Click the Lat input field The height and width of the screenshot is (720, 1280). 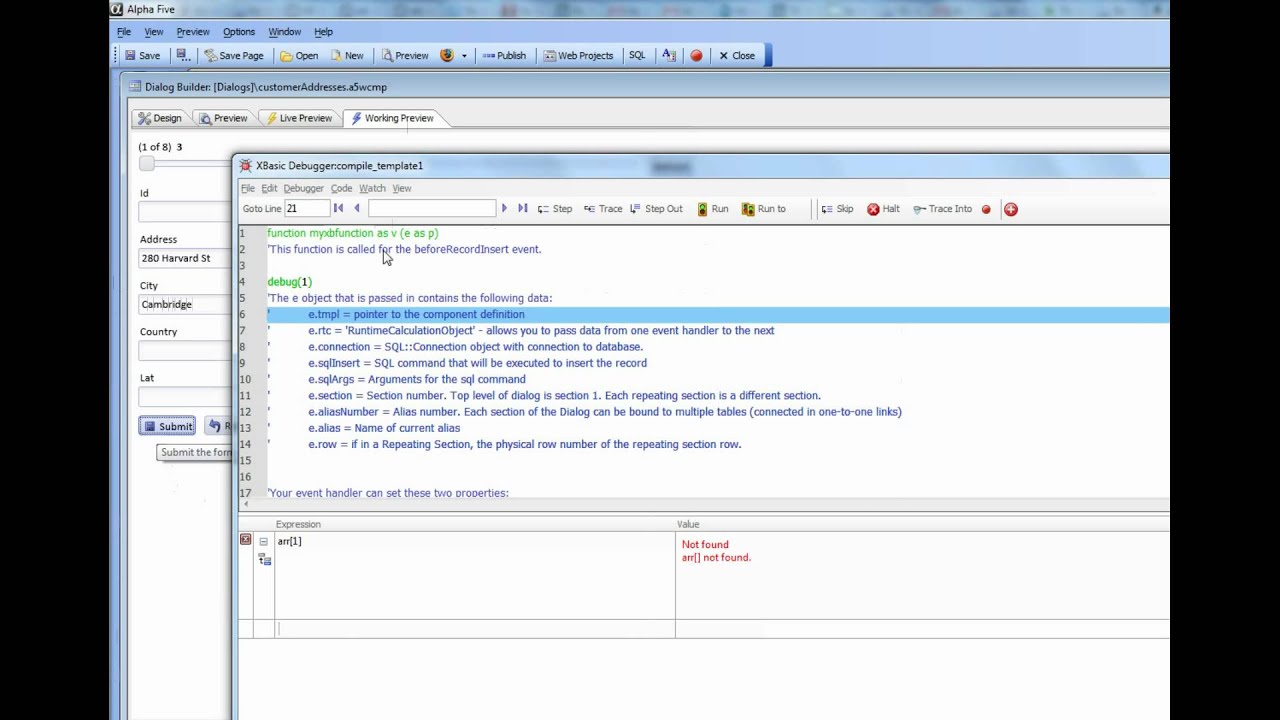pyautogui.click(x=184, y=396)
